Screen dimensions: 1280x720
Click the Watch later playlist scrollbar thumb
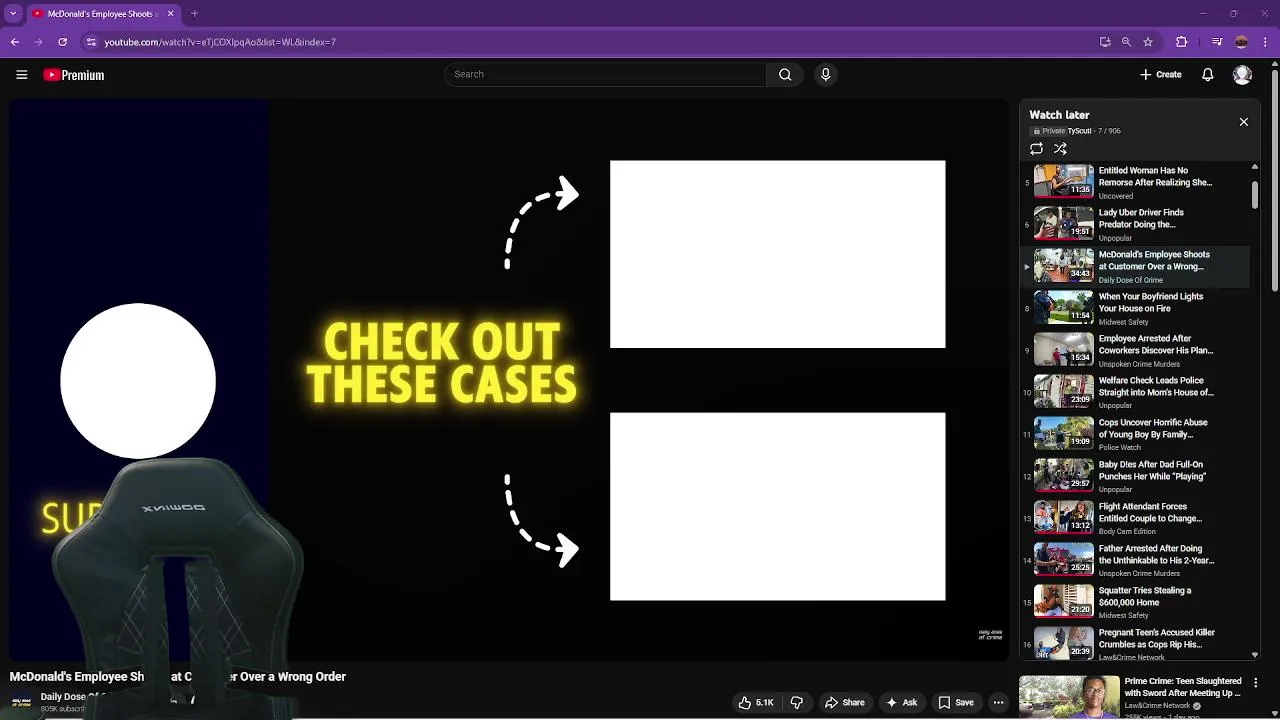tap(1255, 195)
